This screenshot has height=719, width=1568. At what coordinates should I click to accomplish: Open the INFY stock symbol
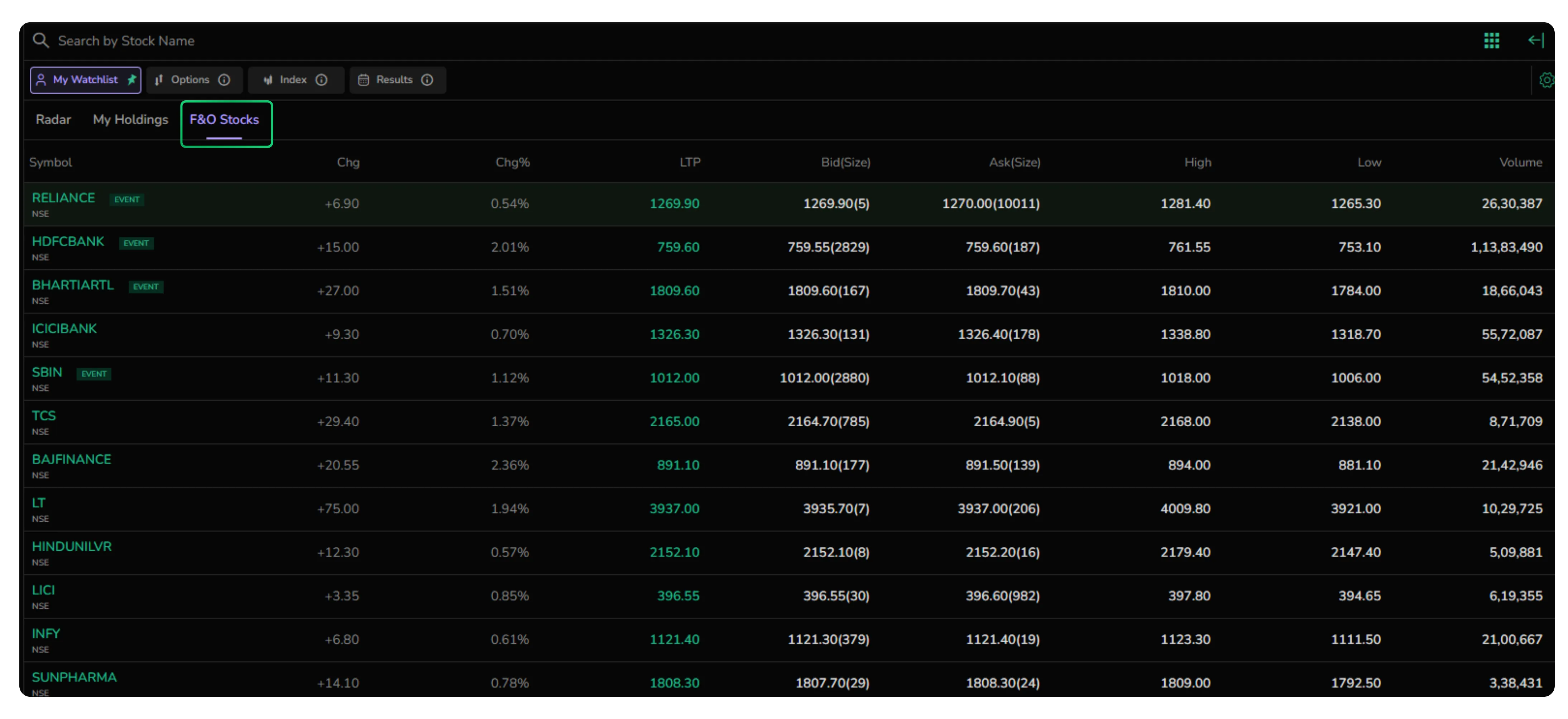pyautogui.click(x=45, y=634)
